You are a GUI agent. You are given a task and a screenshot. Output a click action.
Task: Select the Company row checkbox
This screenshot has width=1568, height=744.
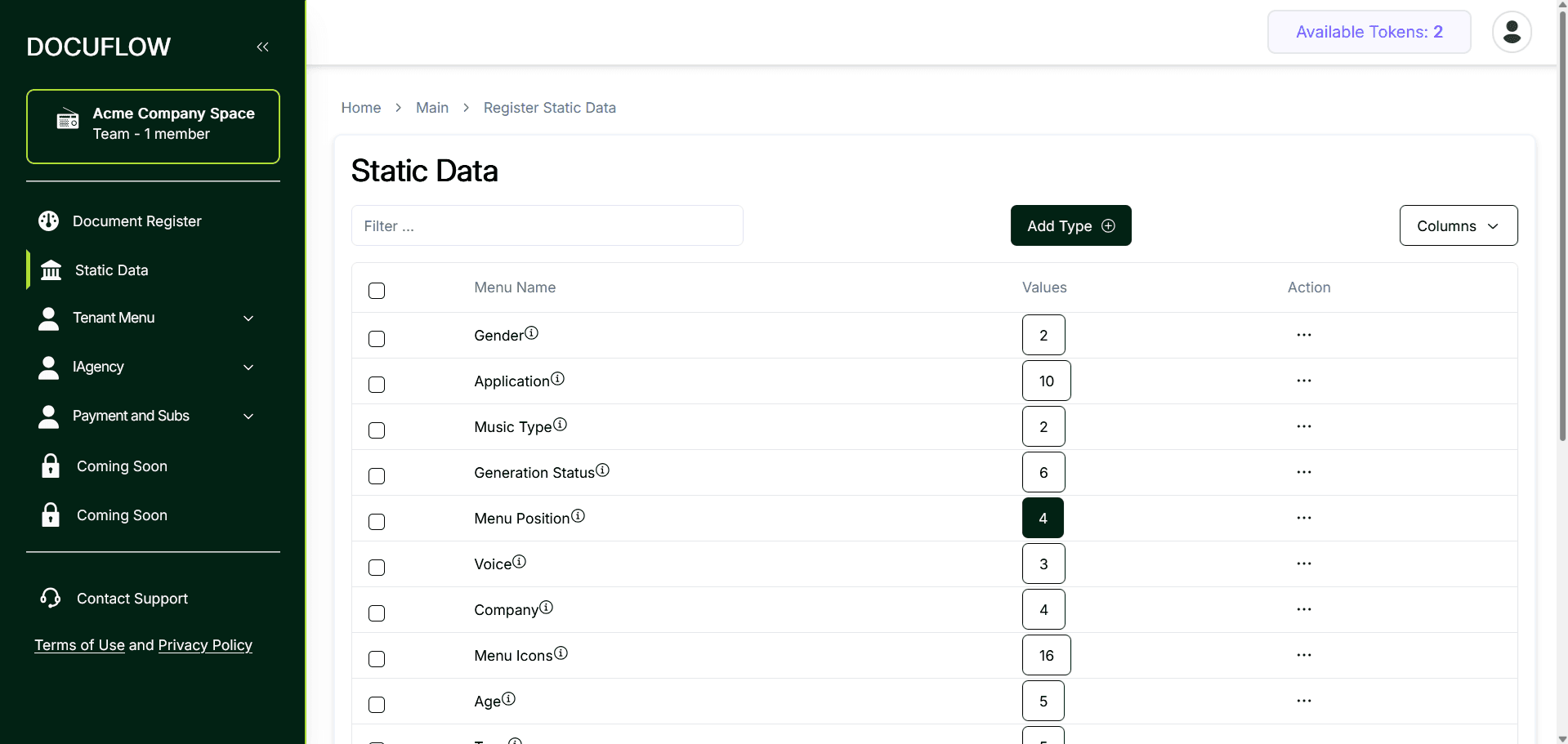click(x=377, y=613)
